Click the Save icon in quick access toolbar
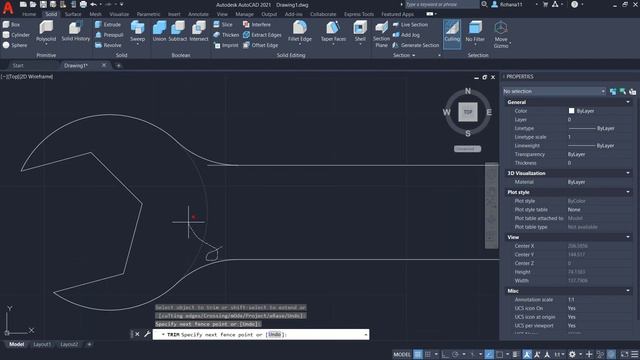Image resolution: width=640 pixels, height=360 pixels. tap(43, 4)
